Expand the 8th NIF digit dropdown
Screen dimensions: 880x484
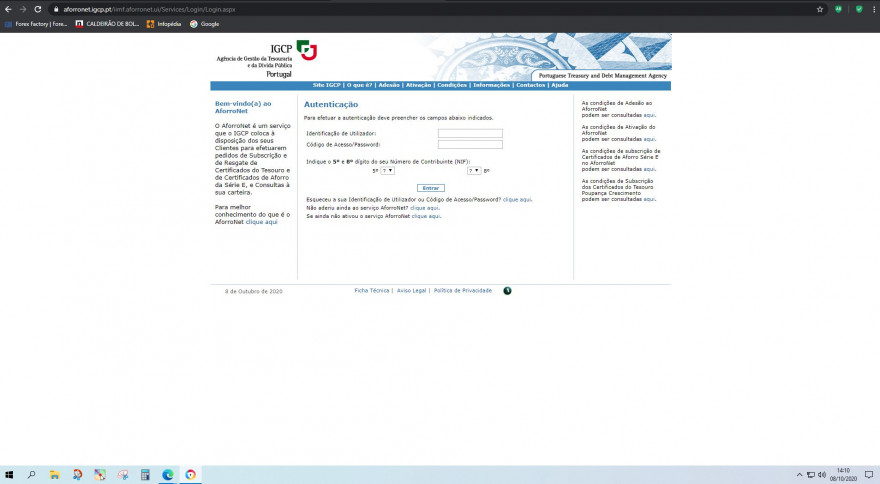[474, 171]
